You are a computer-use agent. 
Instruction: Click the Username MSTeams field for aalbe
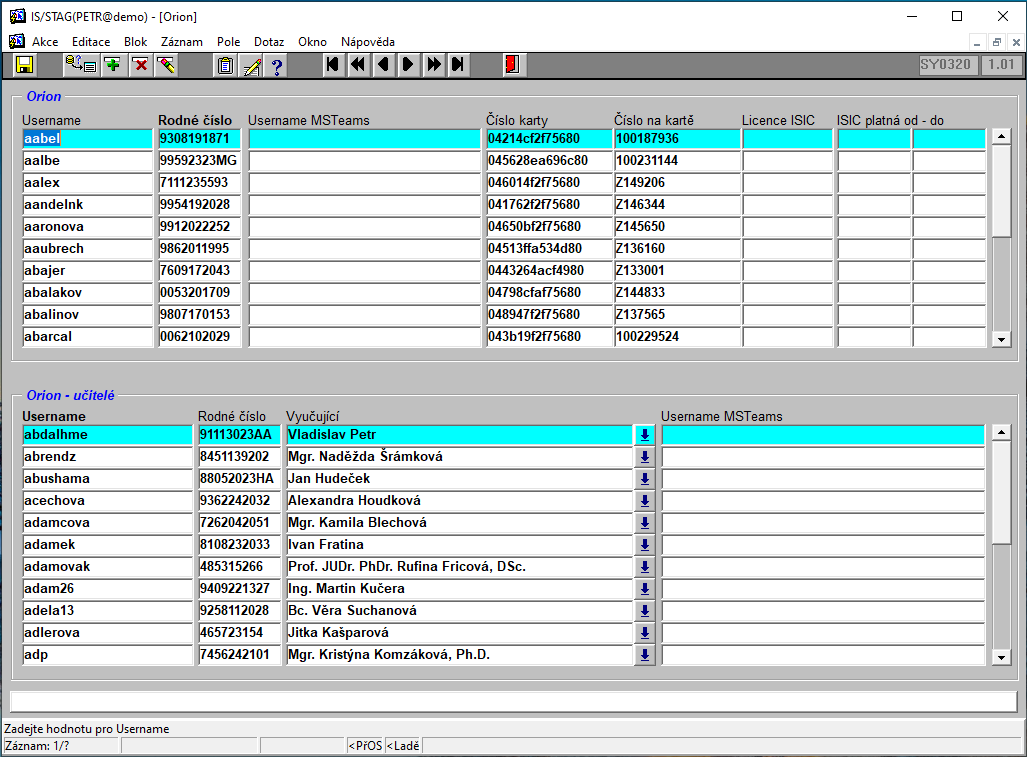365,160
